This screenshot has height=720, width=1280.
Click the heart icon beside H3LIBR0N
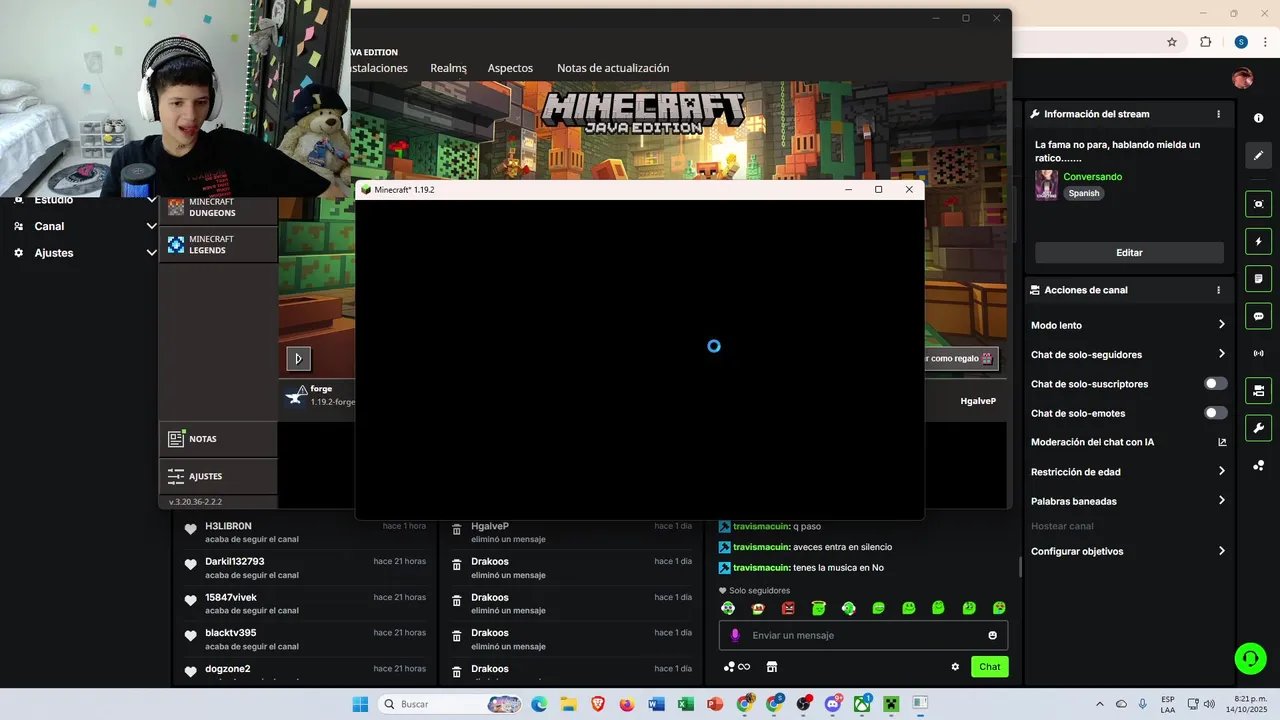pos(190,530)
